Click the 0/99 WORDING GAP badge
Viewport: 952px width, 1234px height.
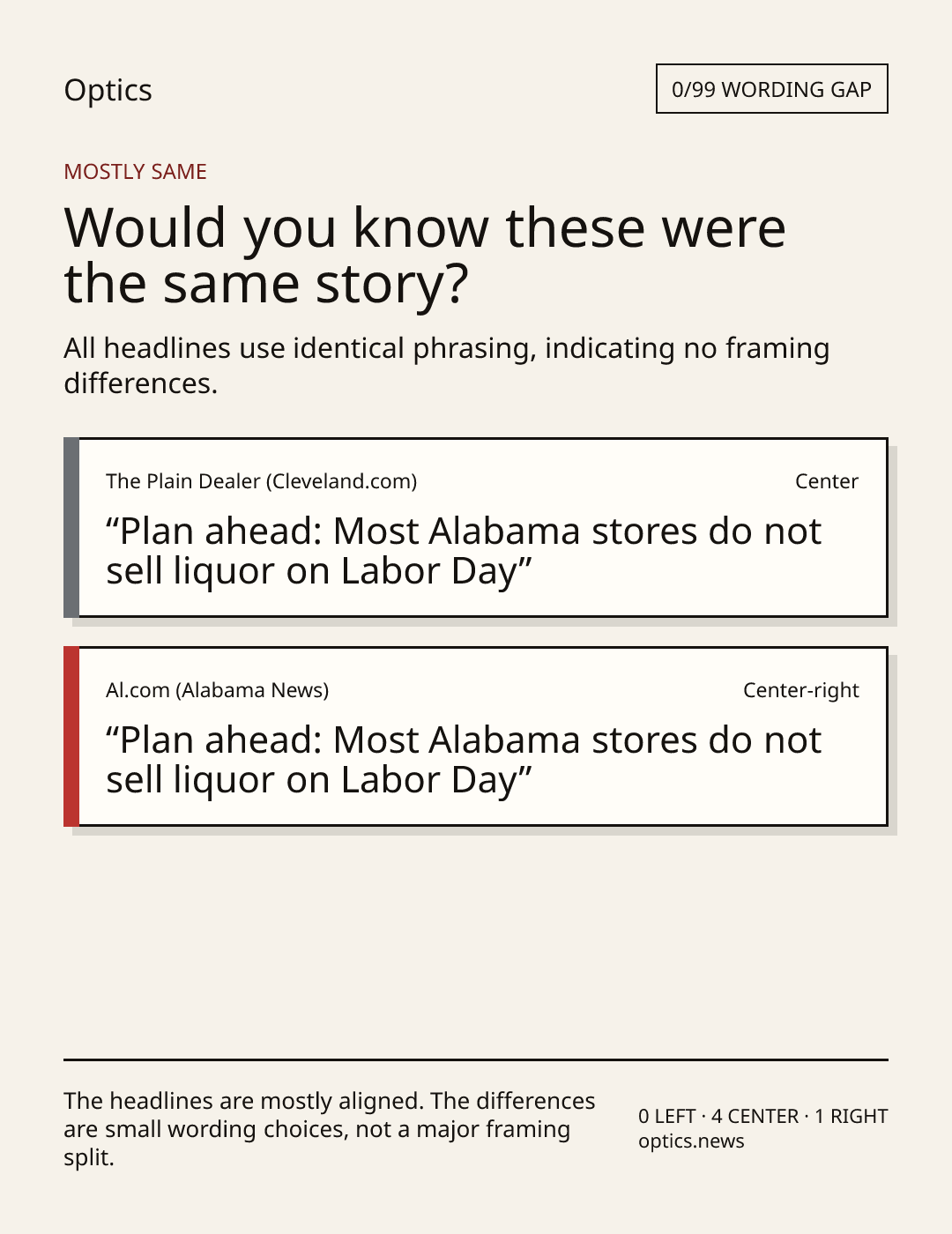coord(771,89)
